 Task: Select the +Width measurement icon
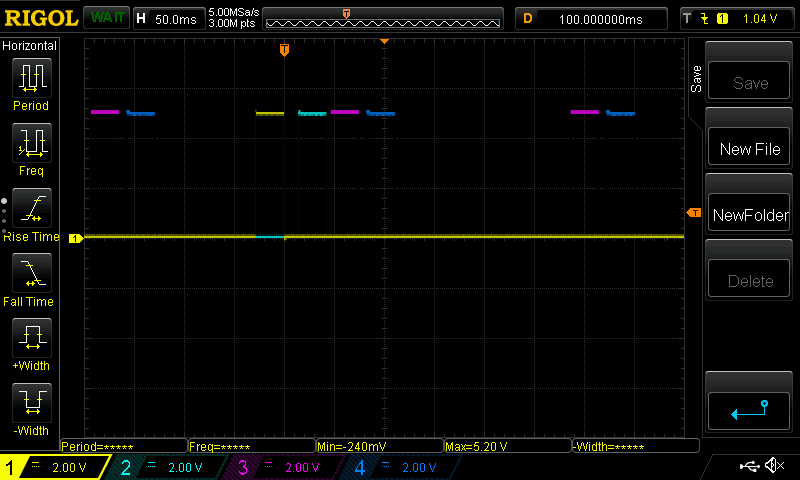pos(32,337)
